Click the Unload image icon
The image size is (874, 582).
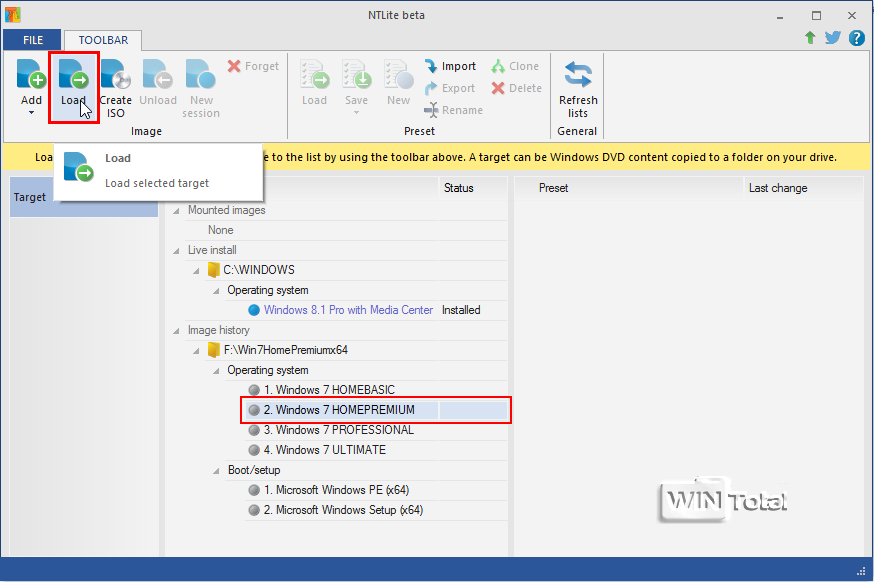tap(158, 74)
